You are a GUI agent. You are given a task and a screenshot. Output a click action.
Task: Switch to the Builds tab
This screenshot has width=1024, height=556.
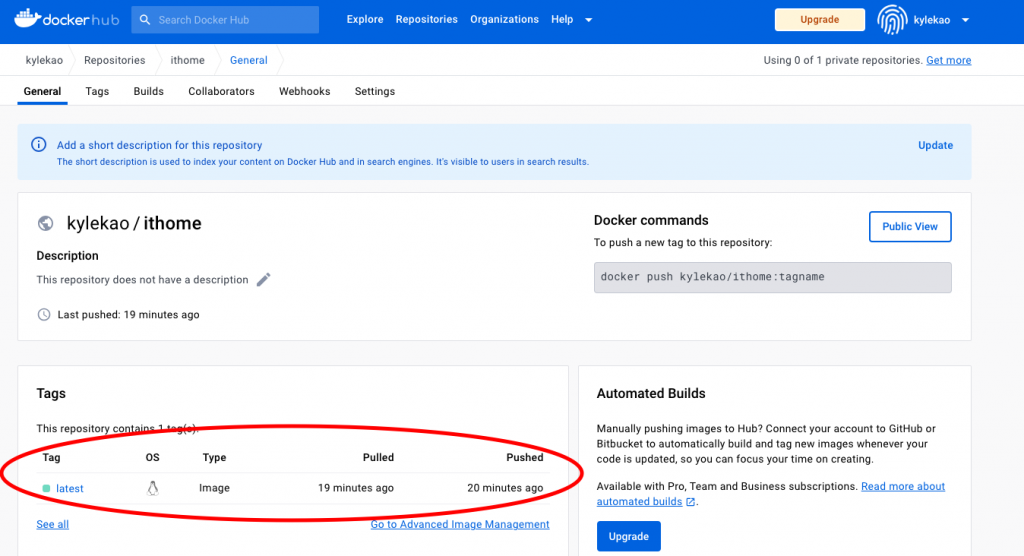coord(148,91)
